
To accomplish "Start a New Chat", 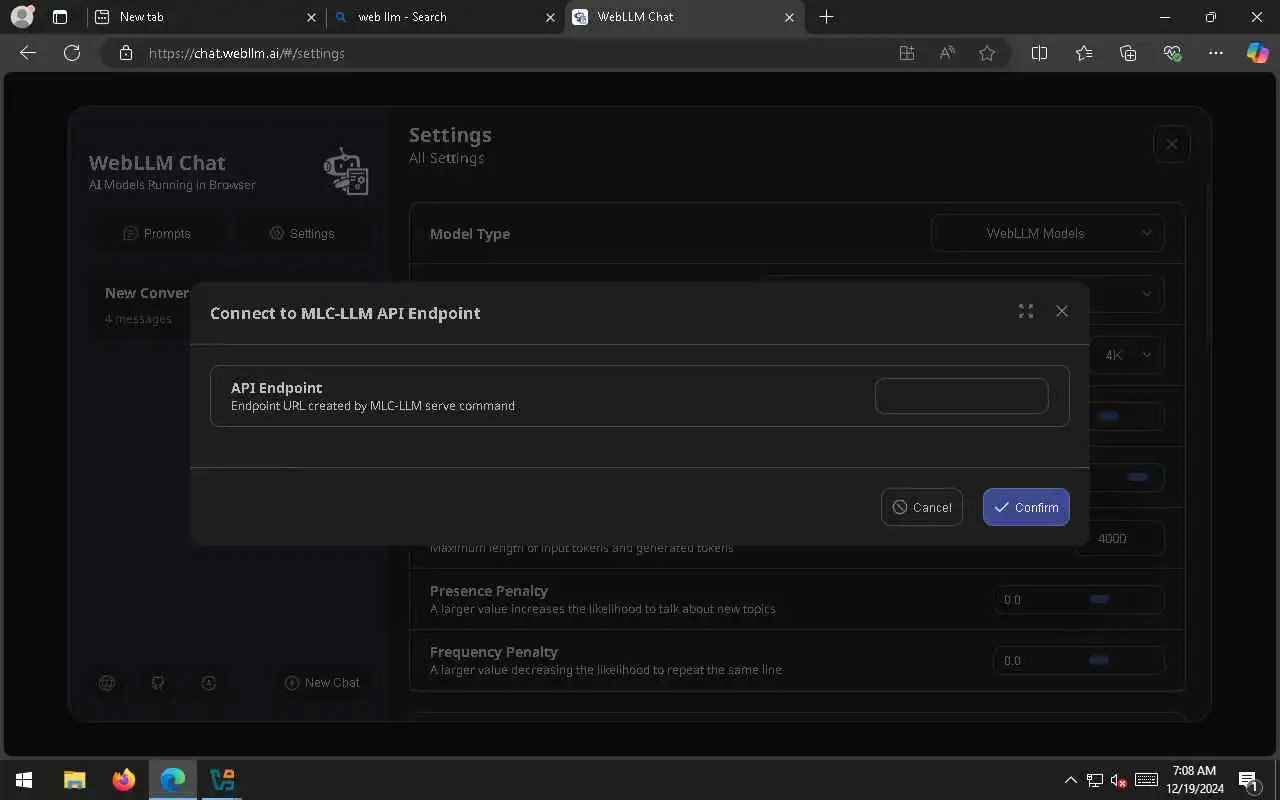I will [x=322, y=682].
